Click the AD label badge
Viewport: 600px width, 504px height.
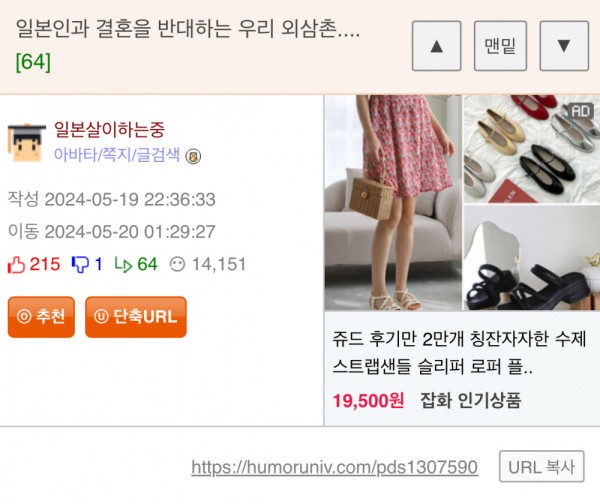[x=580, y=111]
